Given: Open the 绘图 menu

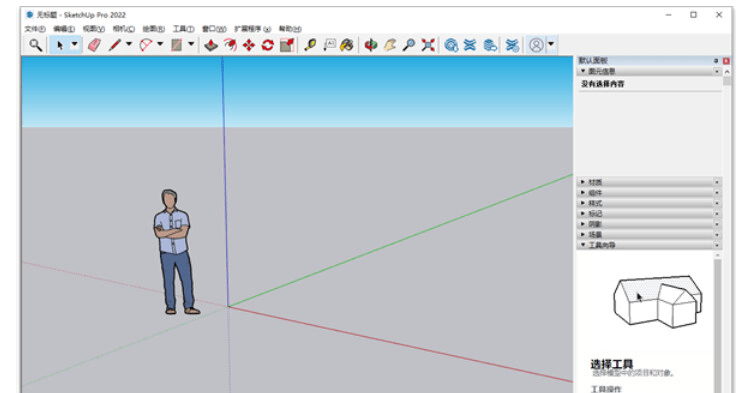Looking at the screenshot, I should click(x=153, y=29).
